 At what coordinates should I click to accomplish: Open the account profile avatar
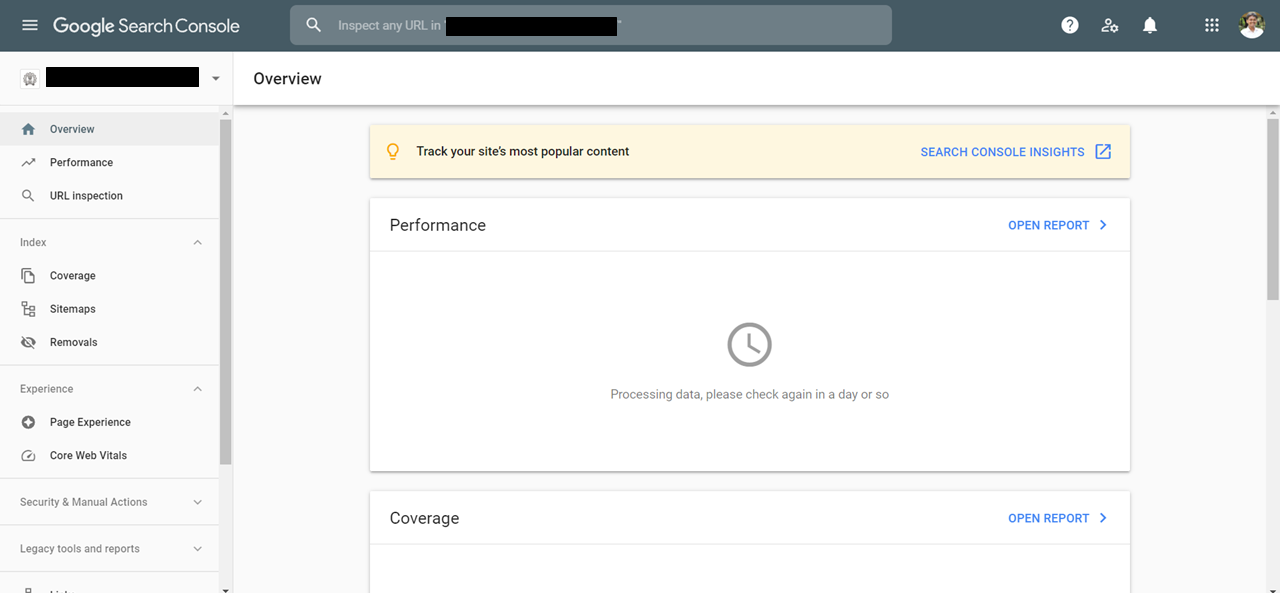pos(1252,25)
